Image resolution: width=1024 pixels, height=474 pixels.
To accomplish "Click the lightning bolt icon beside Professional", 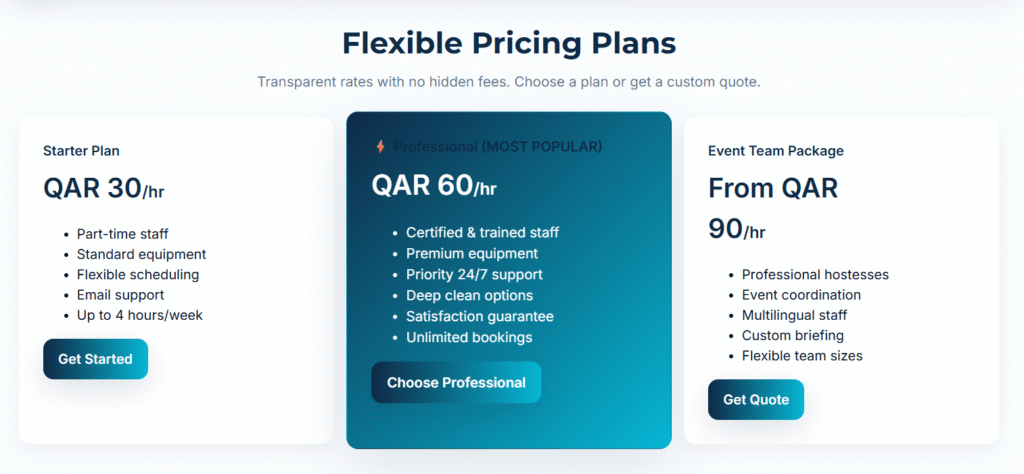I will point(380,147).
